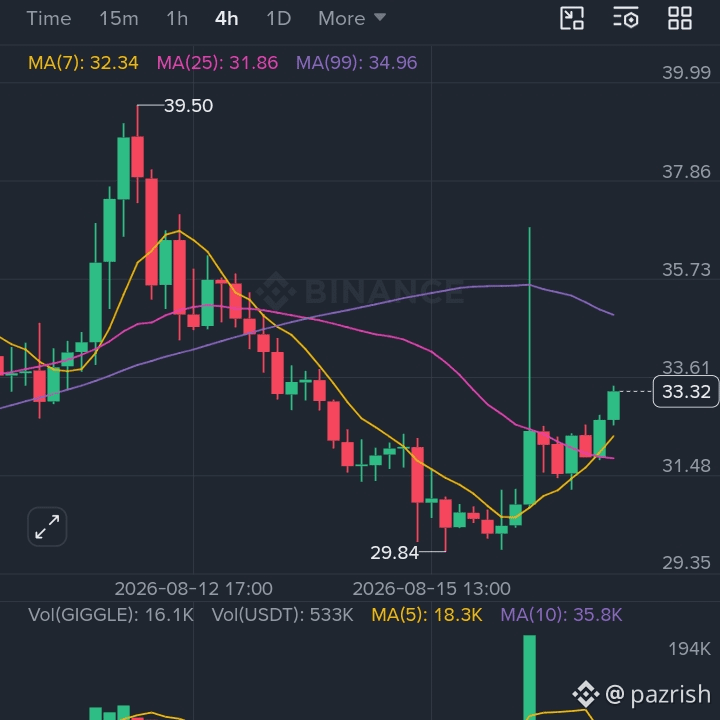Image resolution: width=720 pixels, height=720 pixels.
Task: Click the 39.99 price axis label
Action: point(686,73)
